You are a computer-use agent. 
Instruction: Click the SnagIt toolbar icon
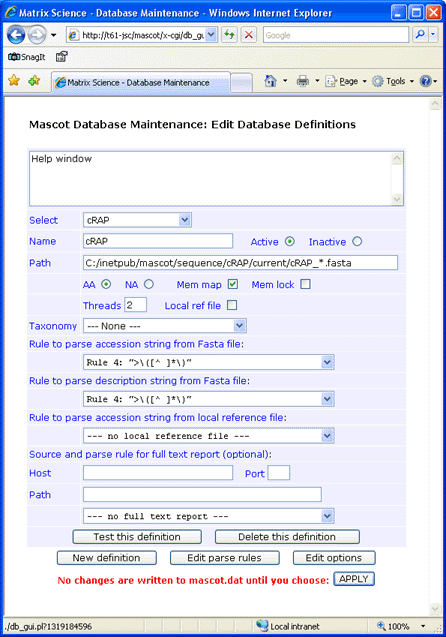27,57
